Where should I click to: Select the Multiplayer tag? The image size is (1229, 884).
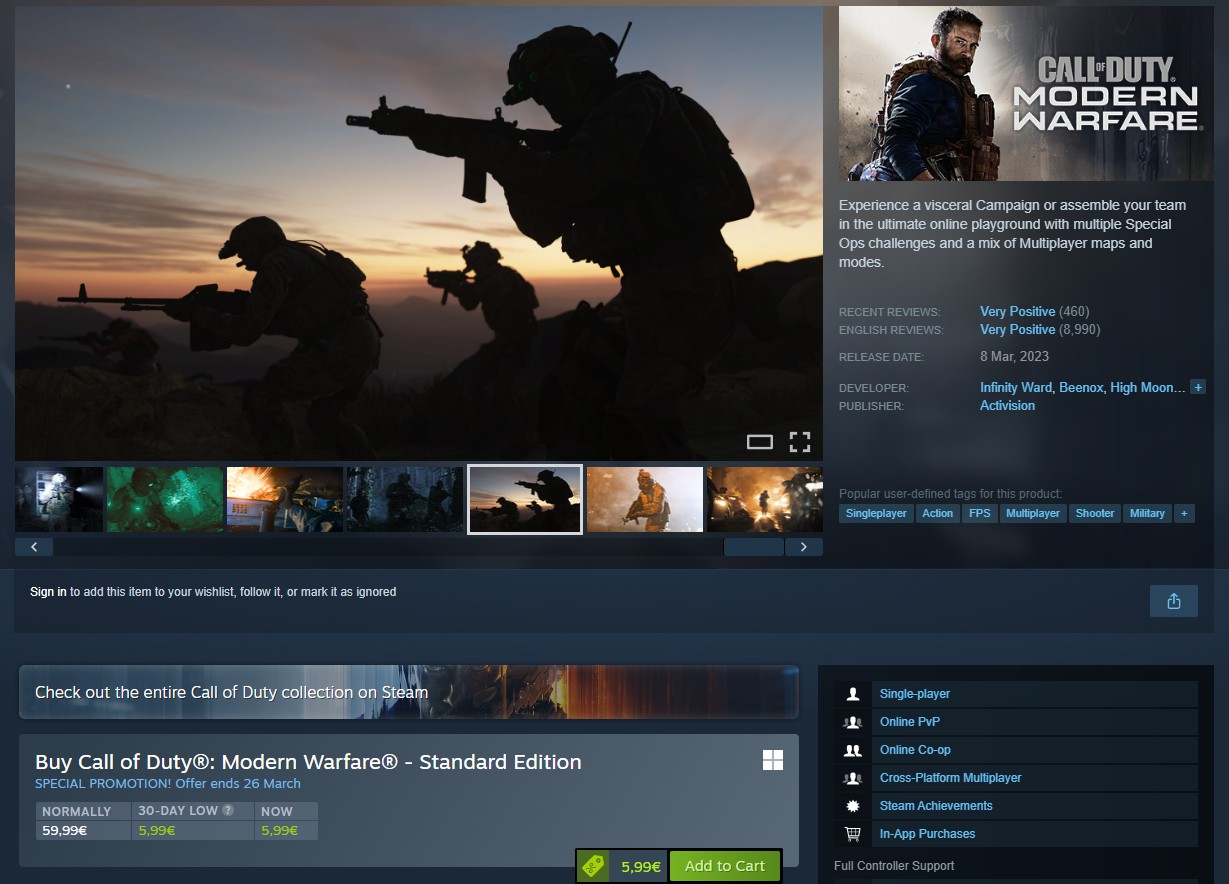(1033, 513)
